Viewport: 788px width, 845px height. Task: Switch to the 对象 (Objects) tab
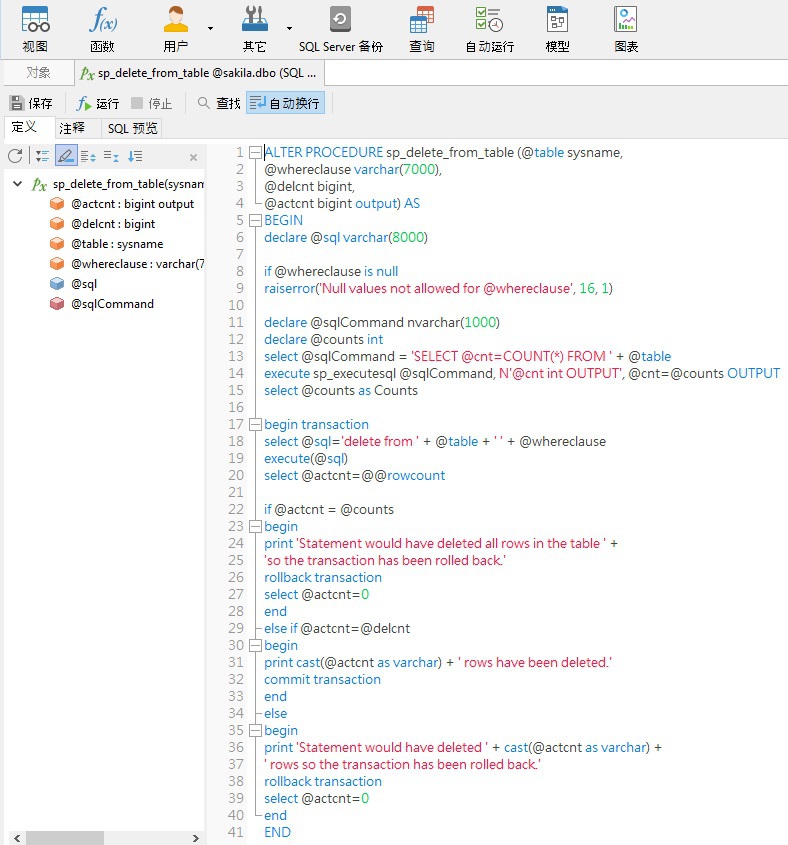pyautogui.click(x=39, y=73)
